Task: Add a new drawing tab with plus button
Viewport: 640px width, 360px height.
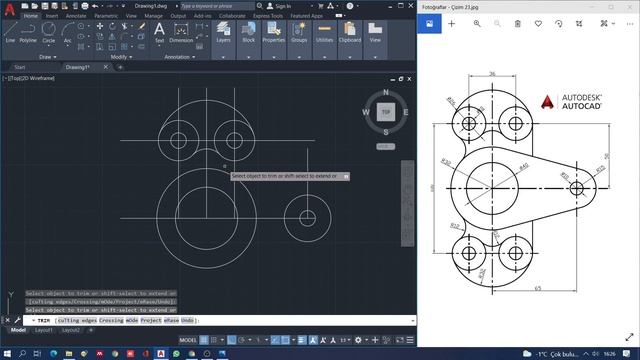Action: click(x=120, y=67)
